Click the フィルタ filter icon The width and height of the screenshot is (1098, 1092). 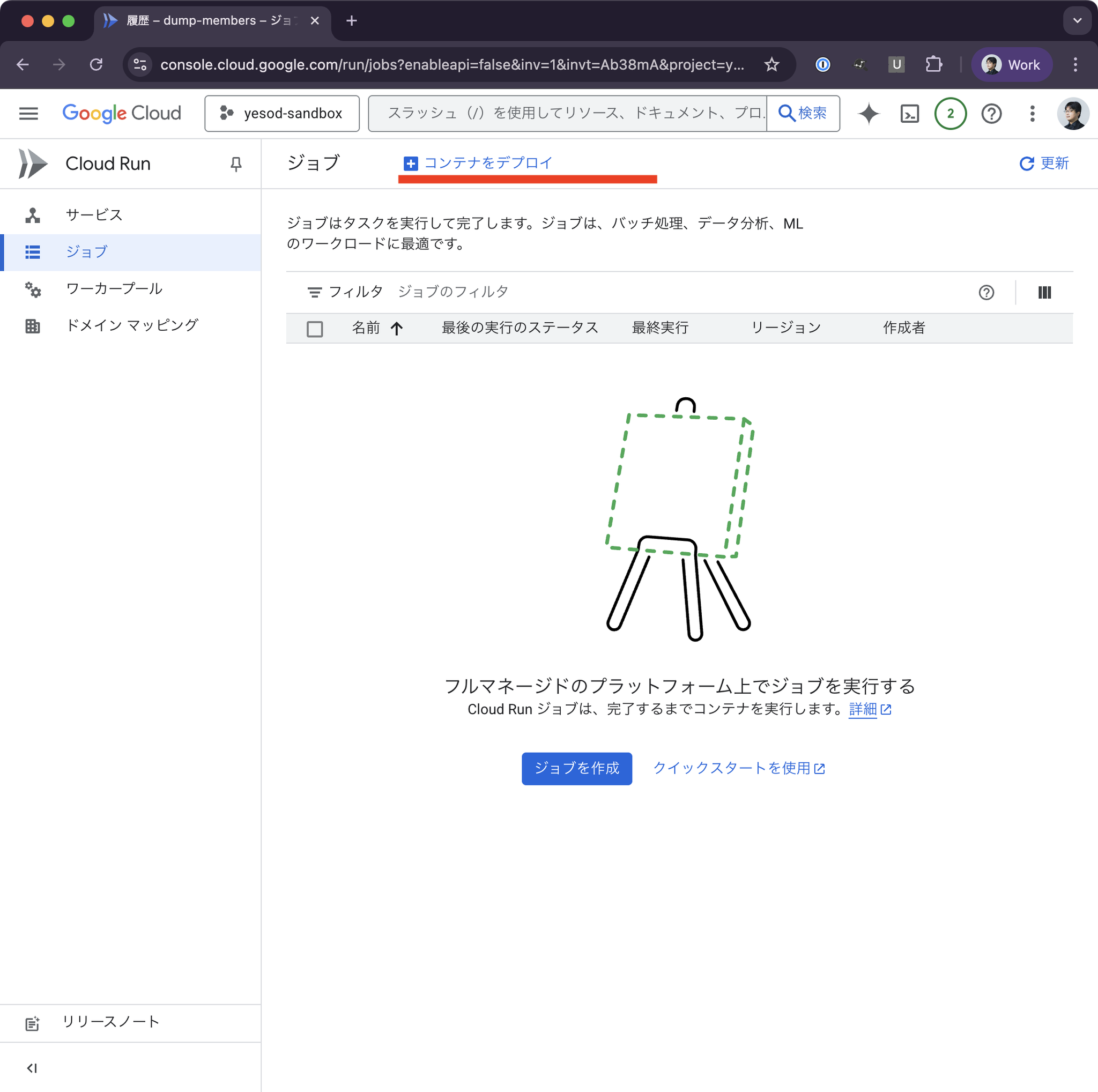tap(314, 293)
